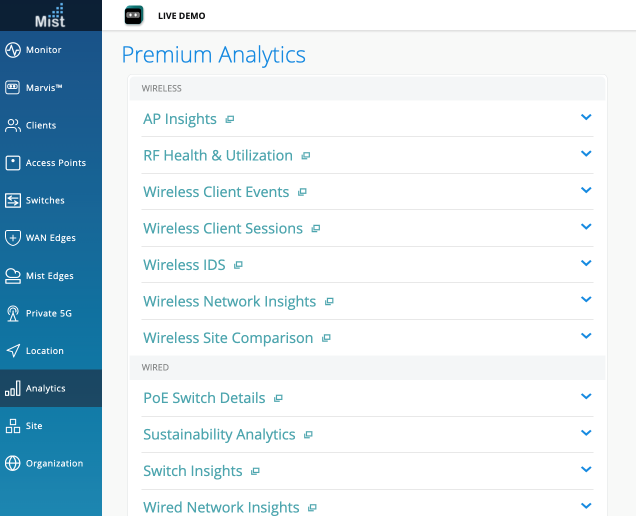Expand Wireless Network Insights chevron

pos(586,299)
